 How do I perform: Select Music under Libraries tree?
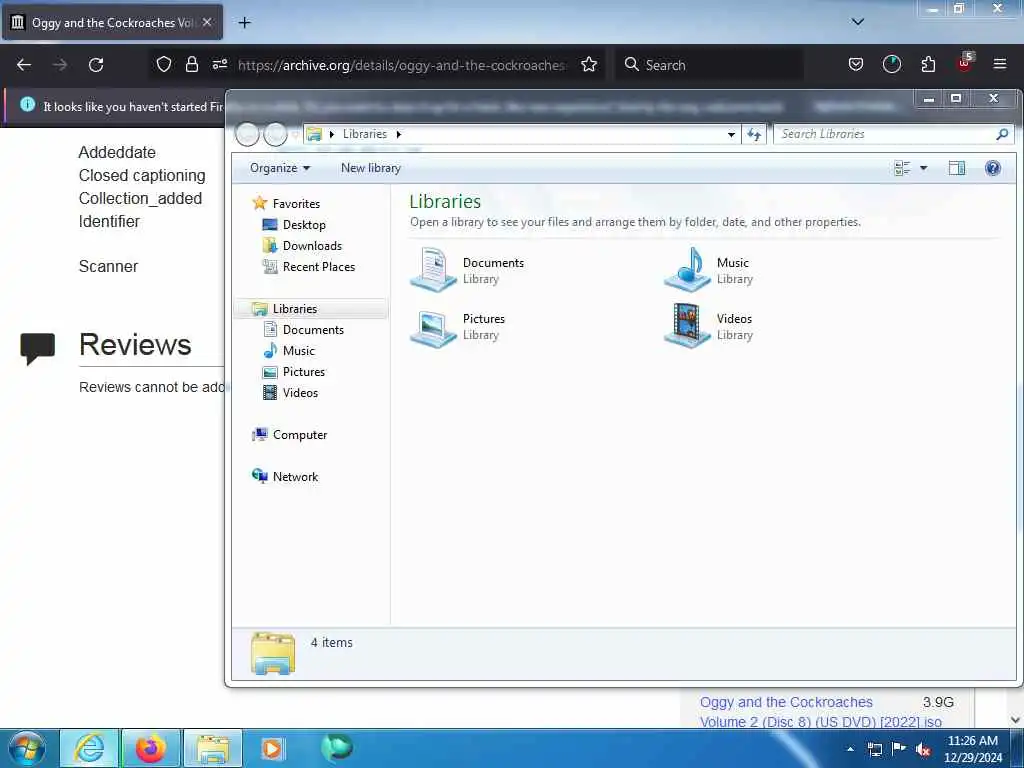[x=298, y=351]
